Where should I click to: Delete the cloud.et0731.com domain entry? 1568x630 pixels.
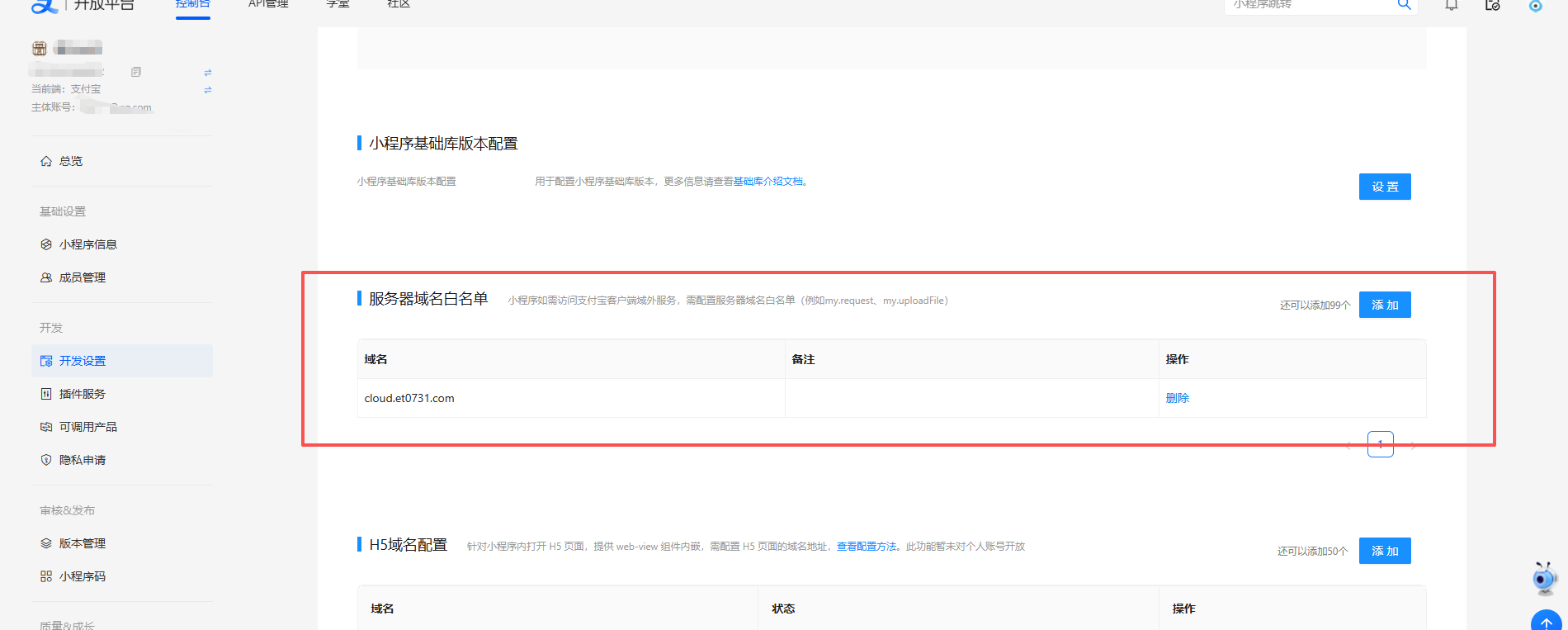1177,398
